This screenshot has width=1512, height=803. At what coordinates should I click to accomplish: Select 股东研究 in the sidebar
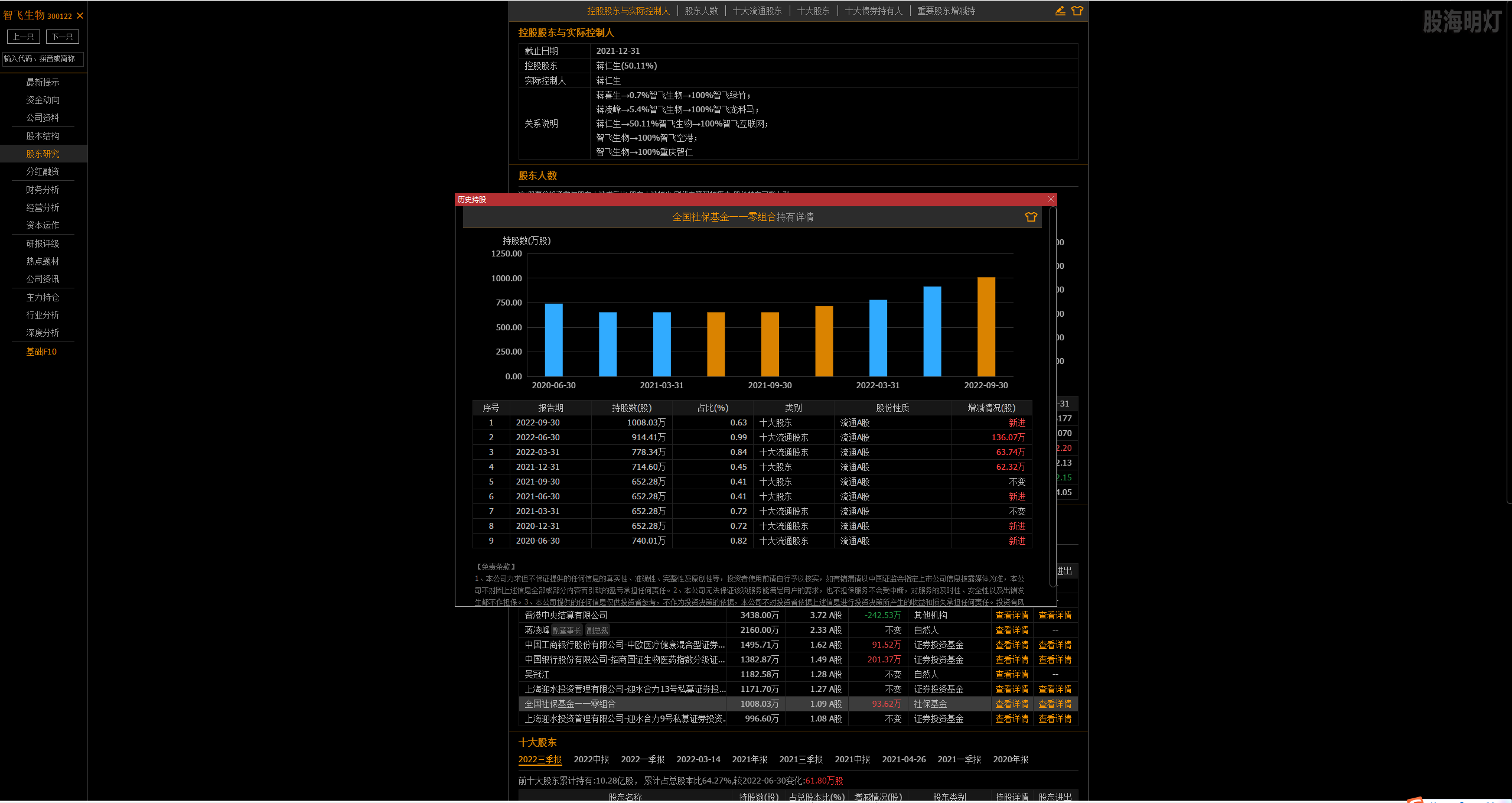pos(43,154)
